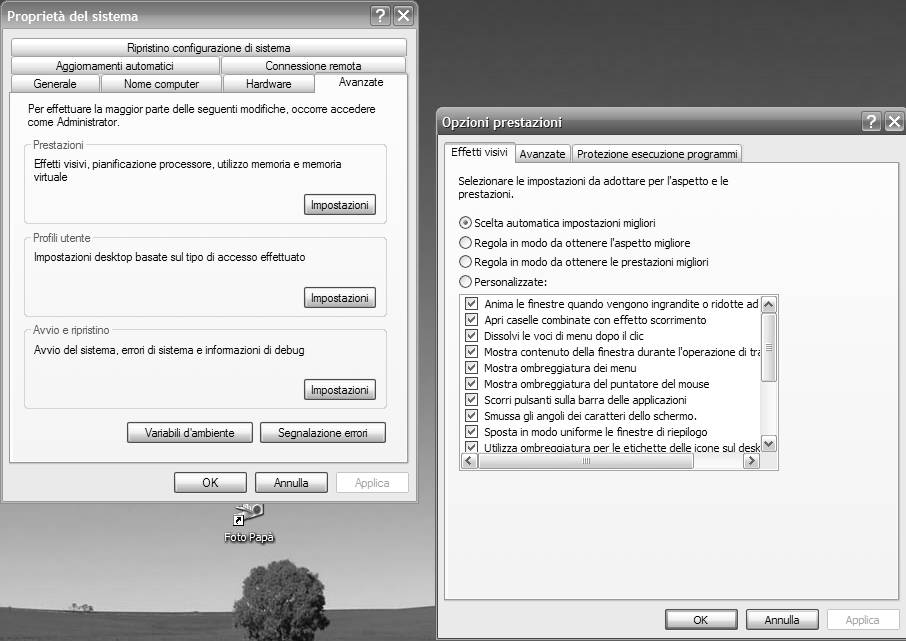Click Impostazioni in the Profili utente section
Screen dimensions: 906x641
[x=340, y=298]
